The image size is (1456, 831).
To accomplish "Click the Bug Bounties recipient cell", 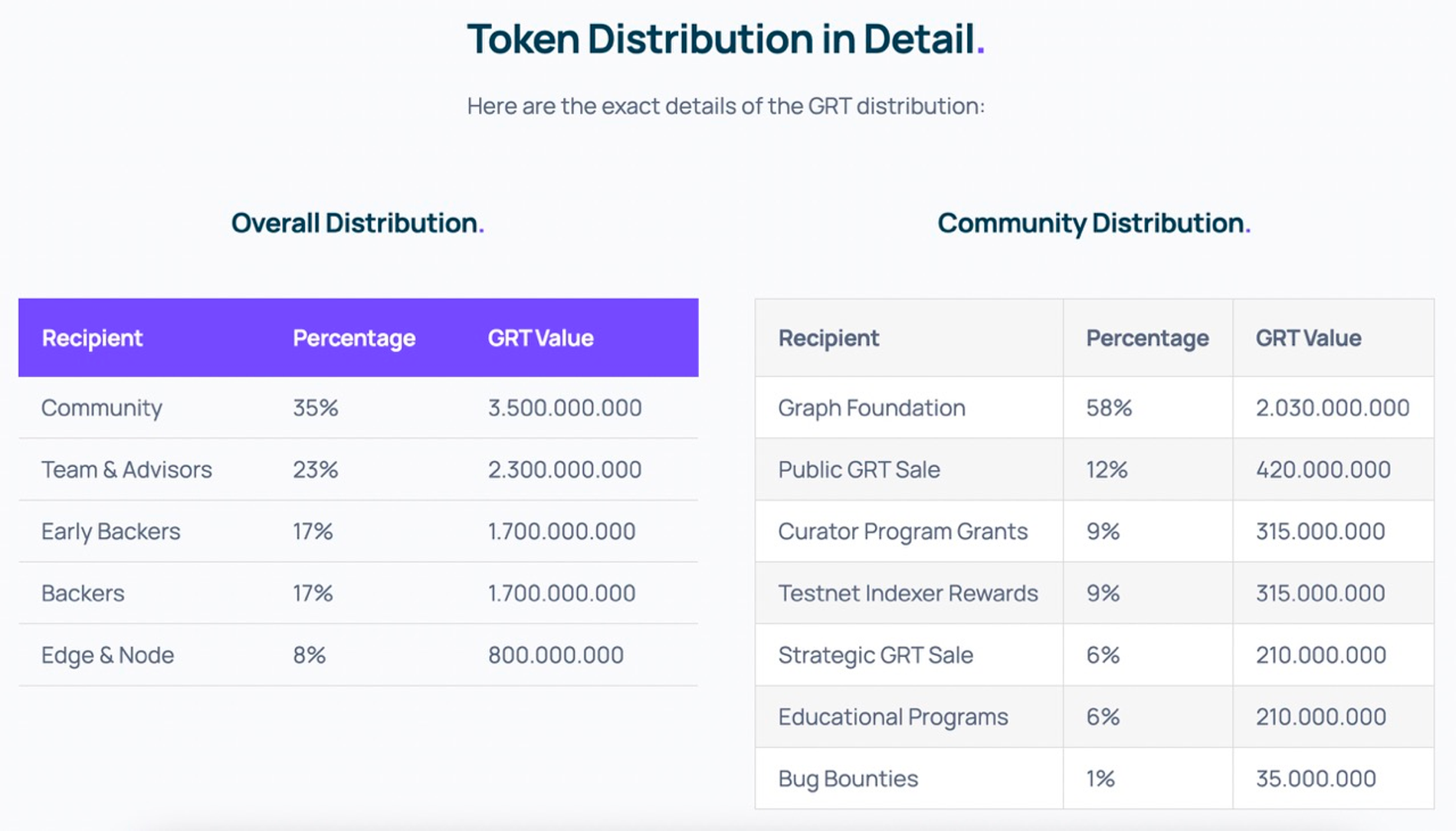I will point(848,779).
